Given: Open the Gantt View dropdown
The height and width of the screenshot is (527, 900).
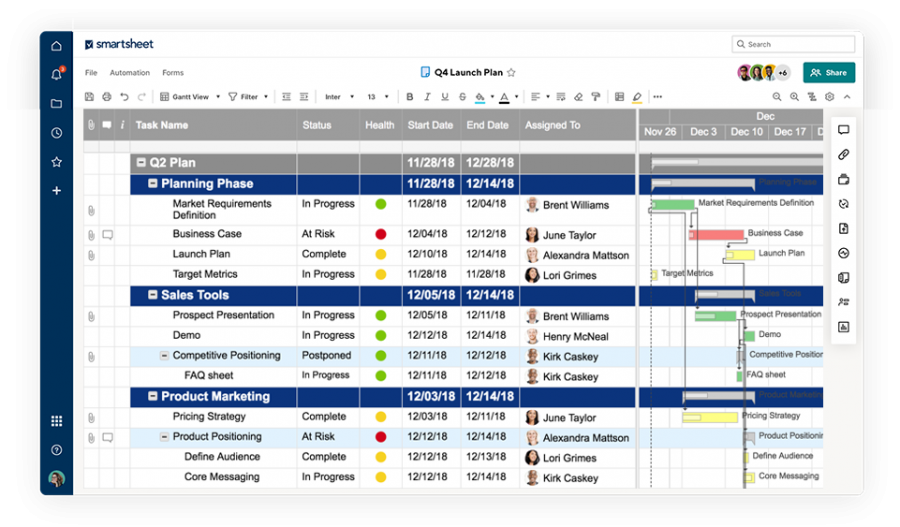Looking at the screenshot, I should coord(188,97).
